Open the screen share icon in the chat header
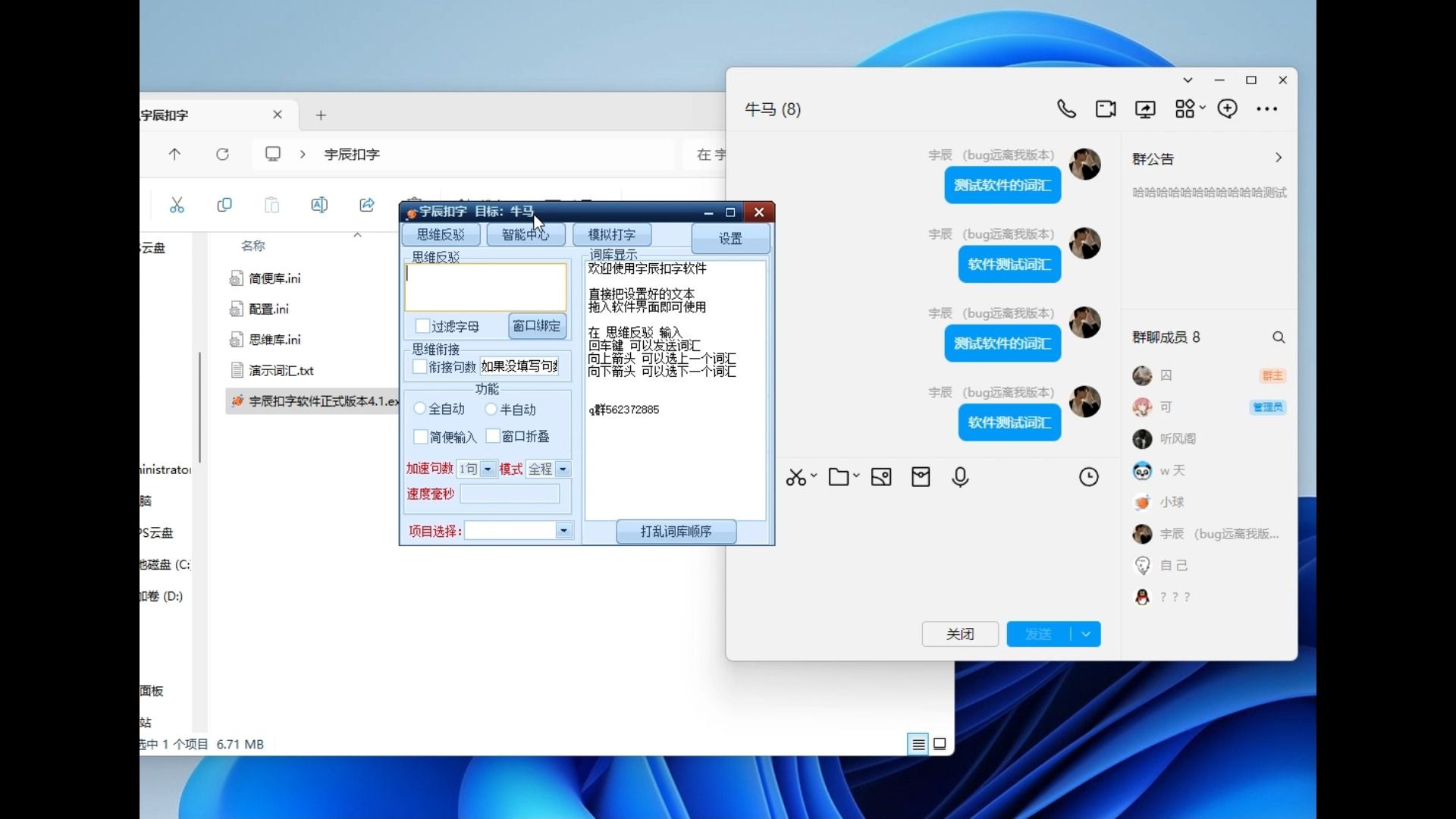Screen dimensions: 1456x819 [1145, 109]
